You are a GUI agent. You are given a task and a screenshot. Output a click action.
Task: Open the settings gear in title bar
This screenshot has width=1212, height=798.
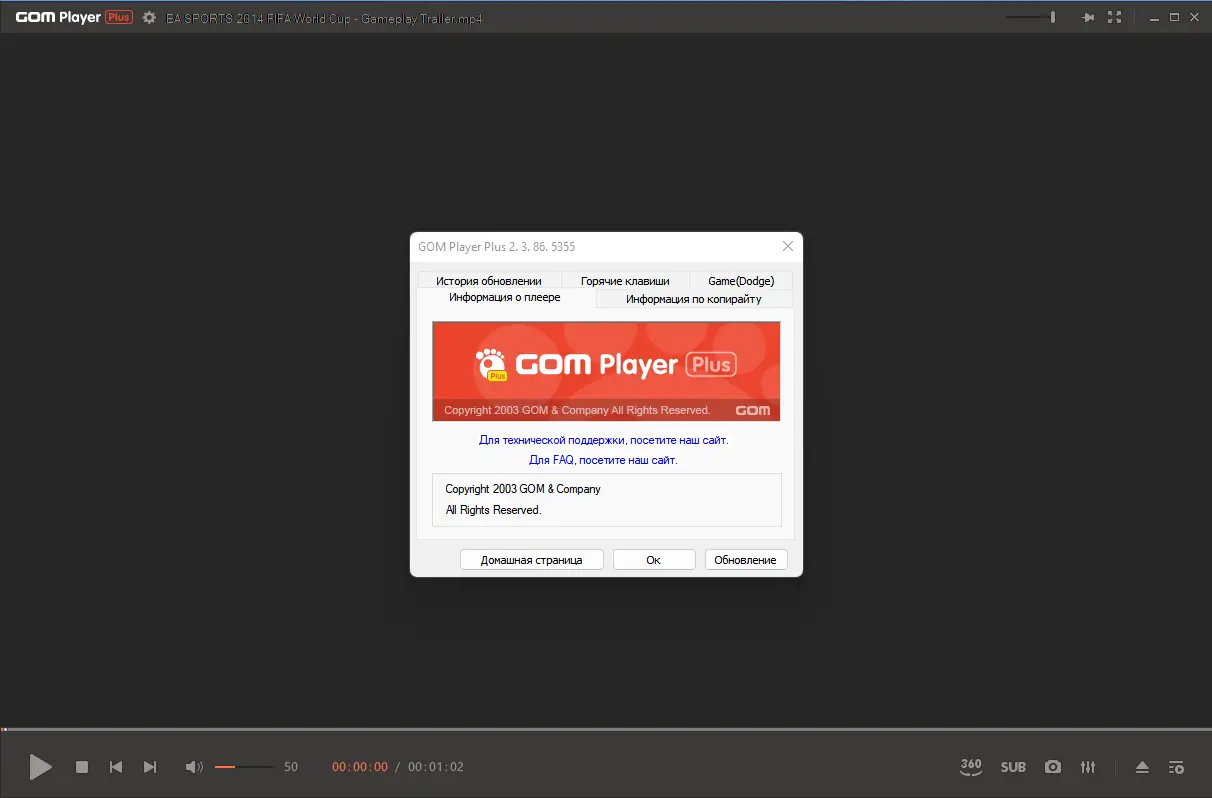pos(149,18)
